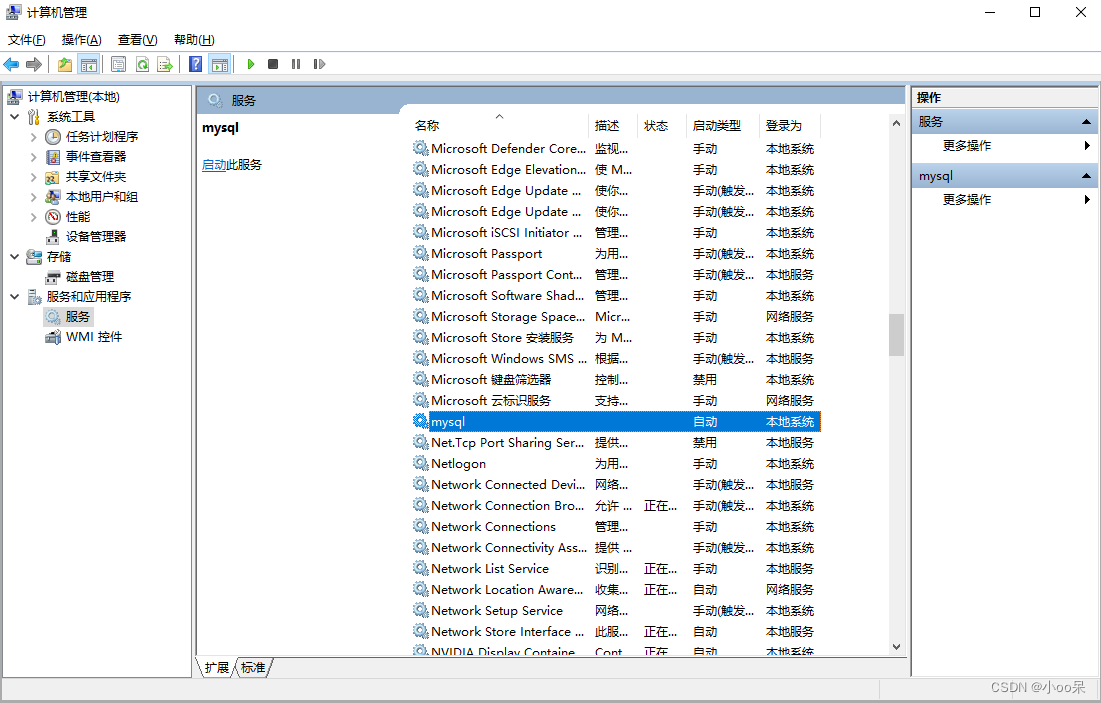Open the 操作(A) menu
Screen dimensions: 1101x703
[81, 40]
